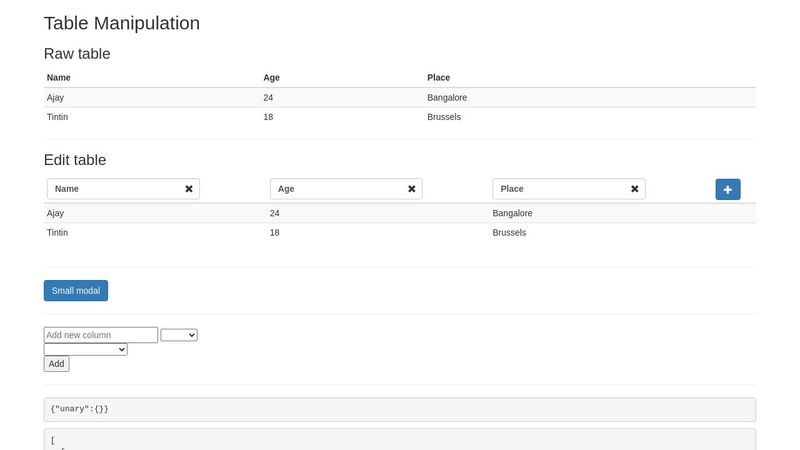The image size is (800, 450).
Task: Click the Name column header in Raw table
Action: click(x=59, y=78)
